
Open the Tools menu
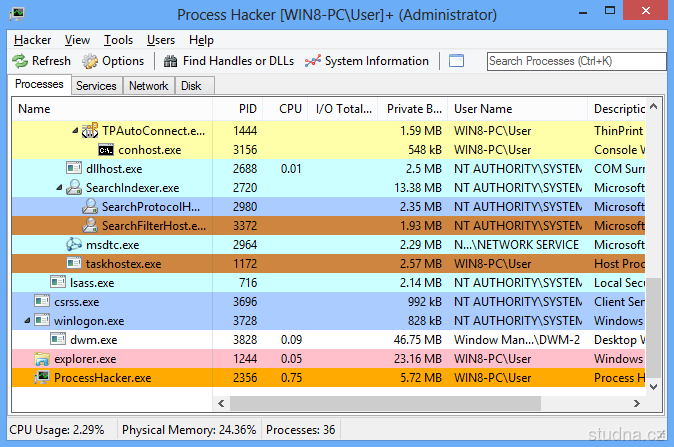(x=118, y=40)
